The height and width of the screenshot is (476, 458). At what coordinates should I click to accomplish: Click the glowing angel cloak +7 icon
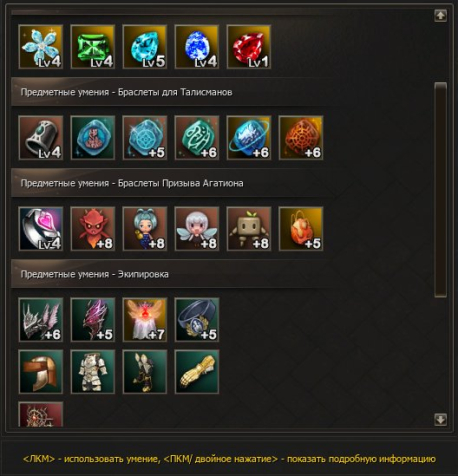(x=145, y=320)
